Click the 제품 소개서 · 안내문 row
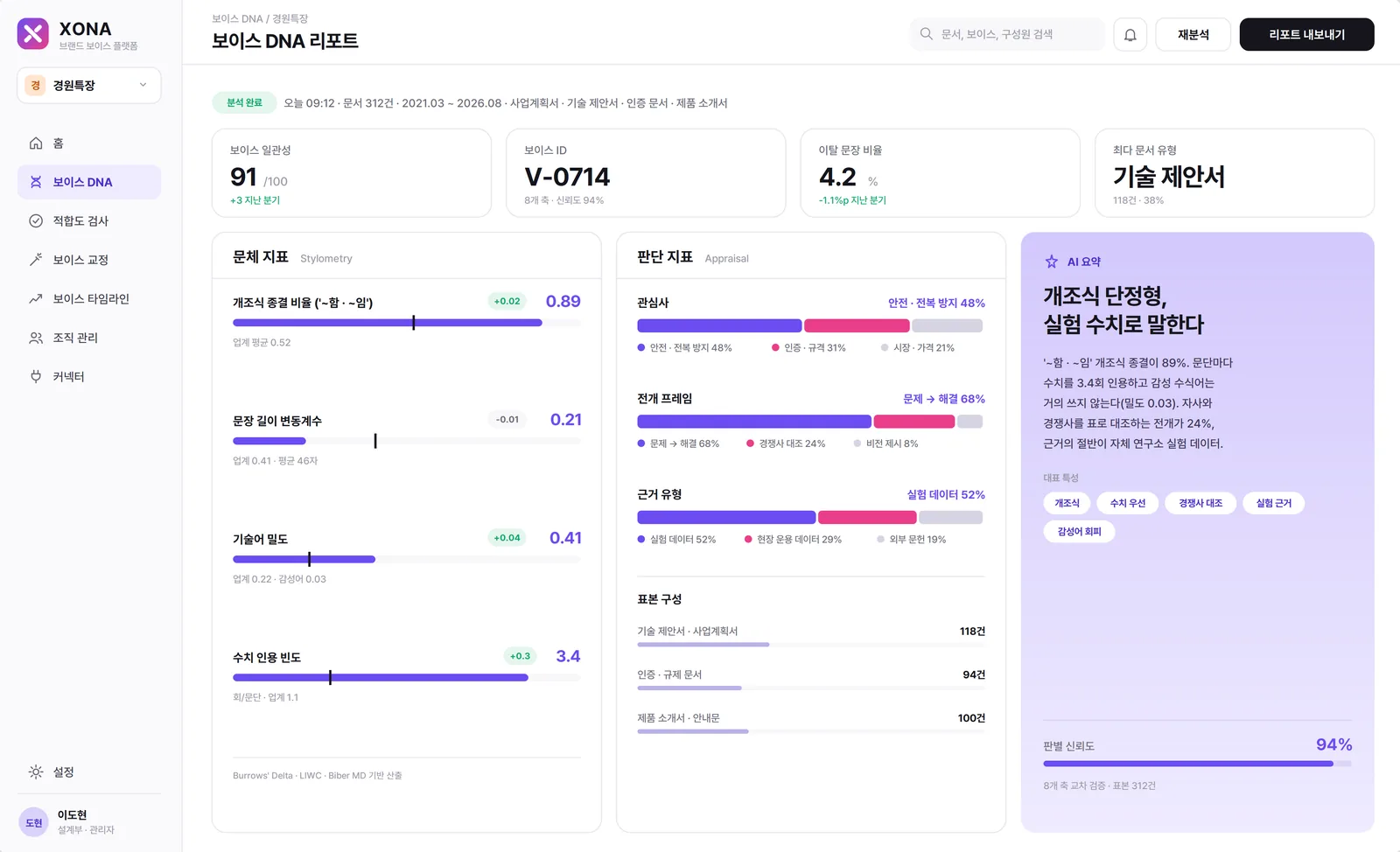 811,723
